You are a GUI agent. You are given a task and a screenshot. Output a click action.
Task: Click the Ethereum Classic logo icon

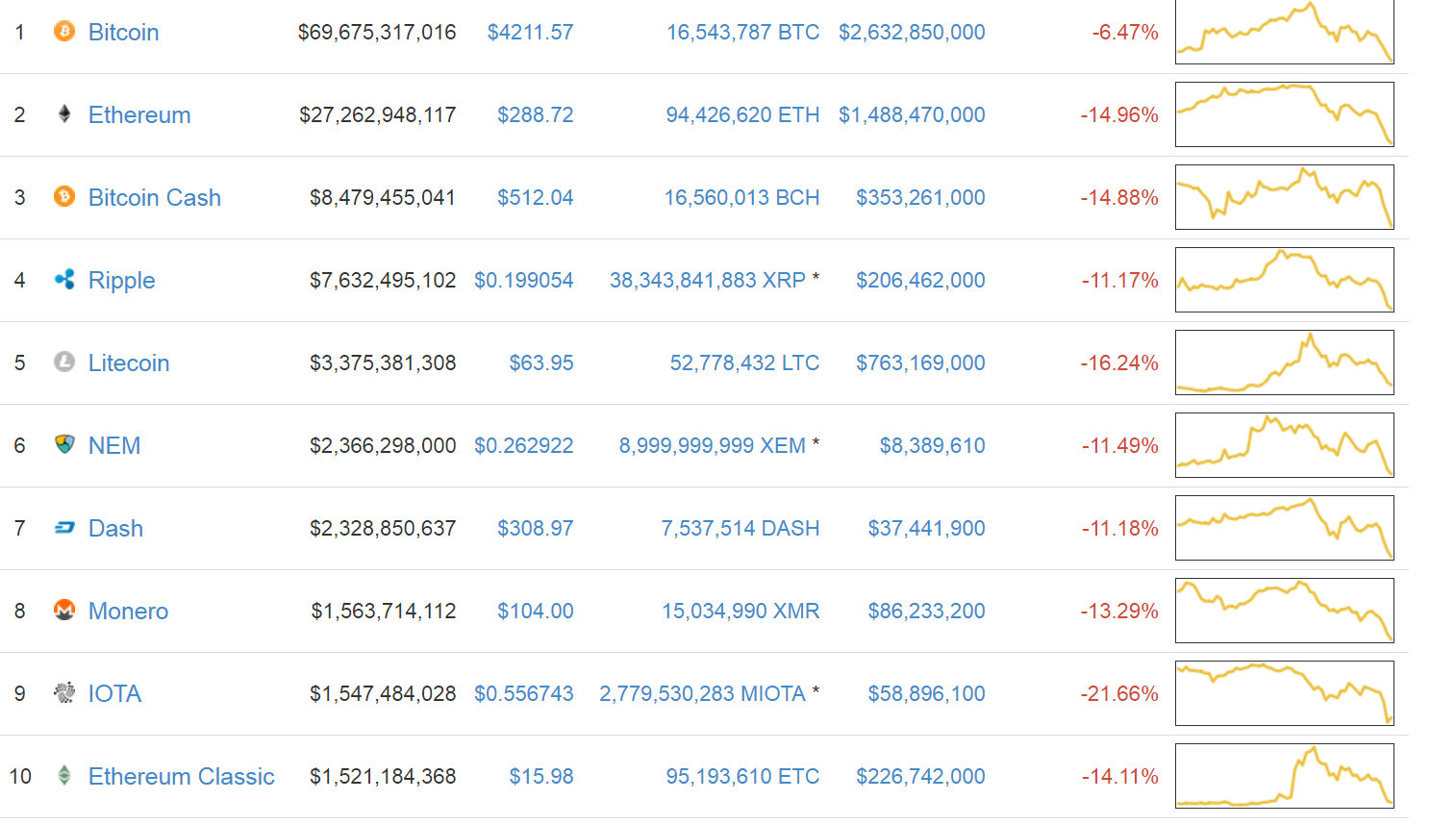(64, 775)
